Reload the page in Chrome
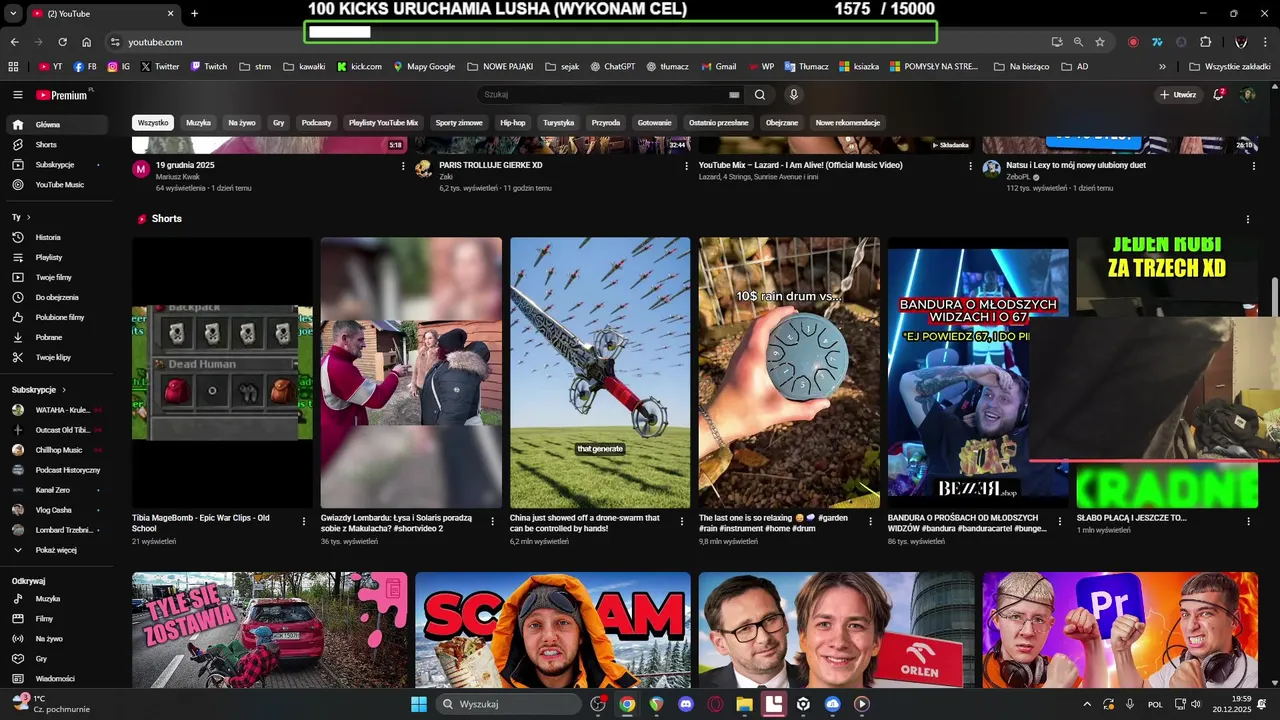 tap(62, 42)
